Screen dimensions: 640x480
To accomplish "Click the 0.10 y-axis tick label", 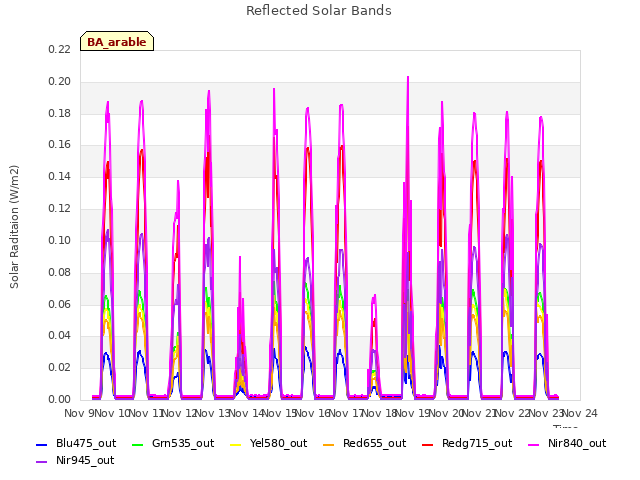I will (x=59, y=240).
